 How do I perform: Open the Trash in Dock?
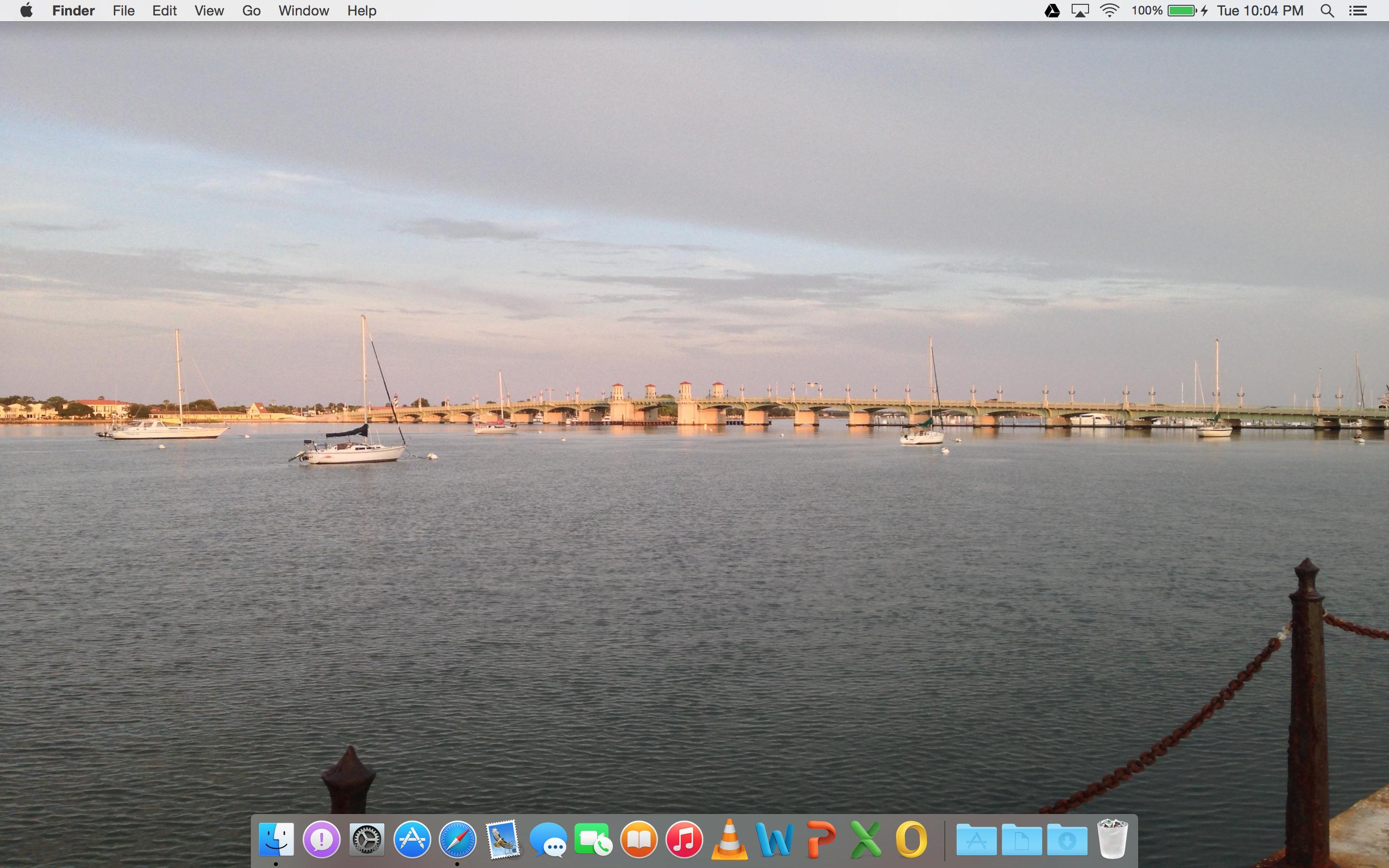pos(1112,839)
